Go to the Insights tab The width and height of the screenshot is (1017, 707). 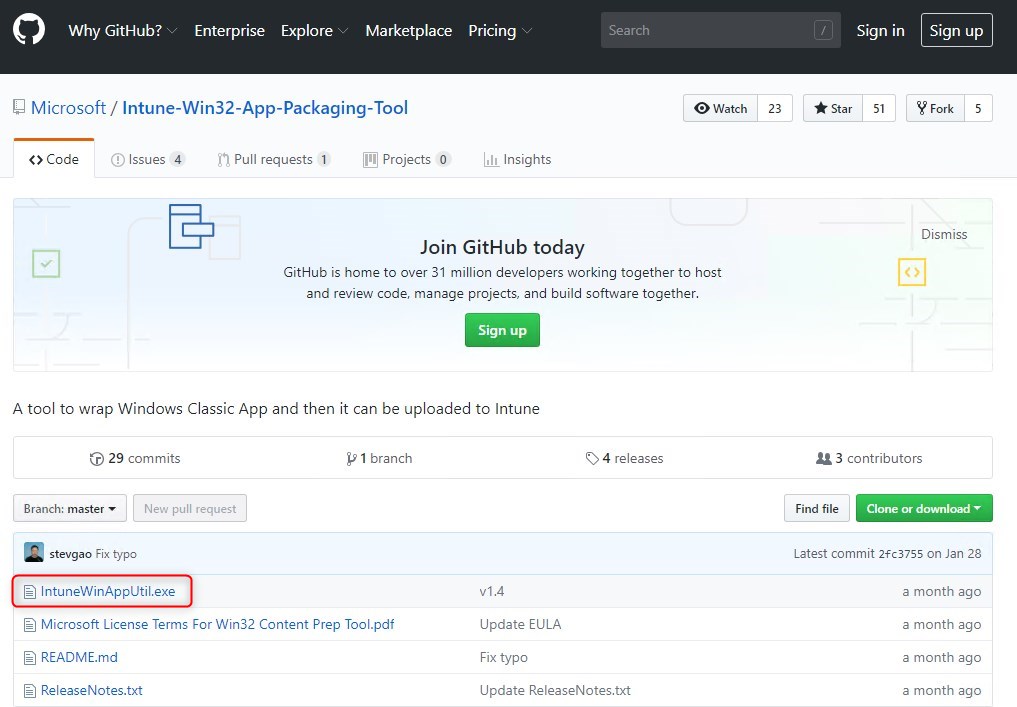click(518, 159)
